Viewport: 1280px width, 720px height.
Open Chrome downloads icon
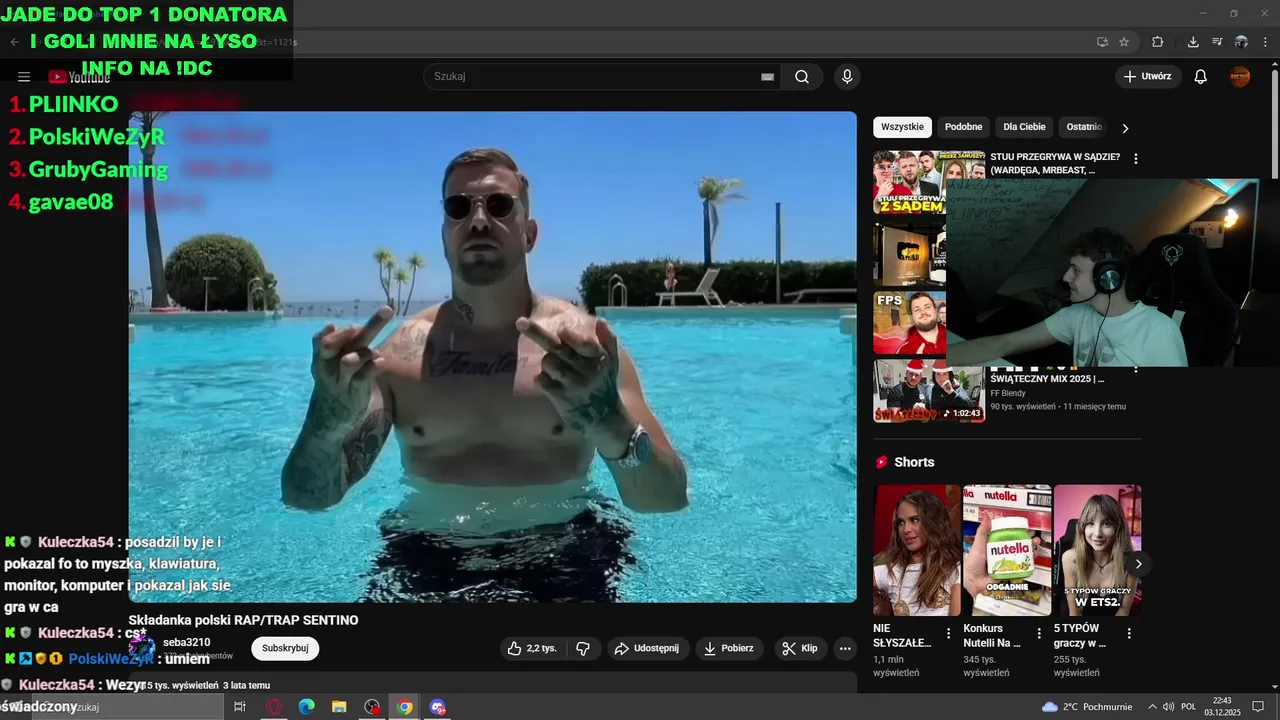[1193, 42]
